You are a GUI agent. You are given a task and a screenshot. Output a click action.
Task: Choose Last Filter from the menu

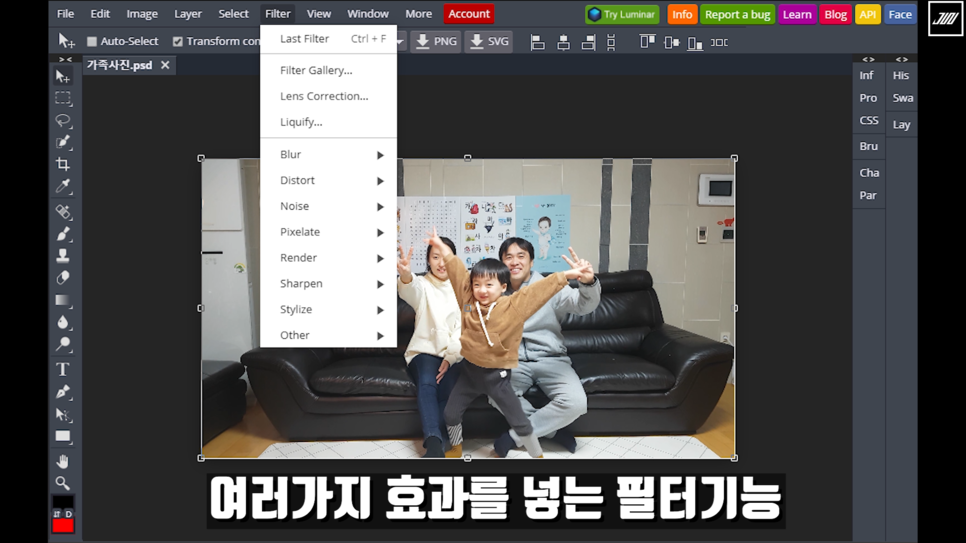(328, 39)
